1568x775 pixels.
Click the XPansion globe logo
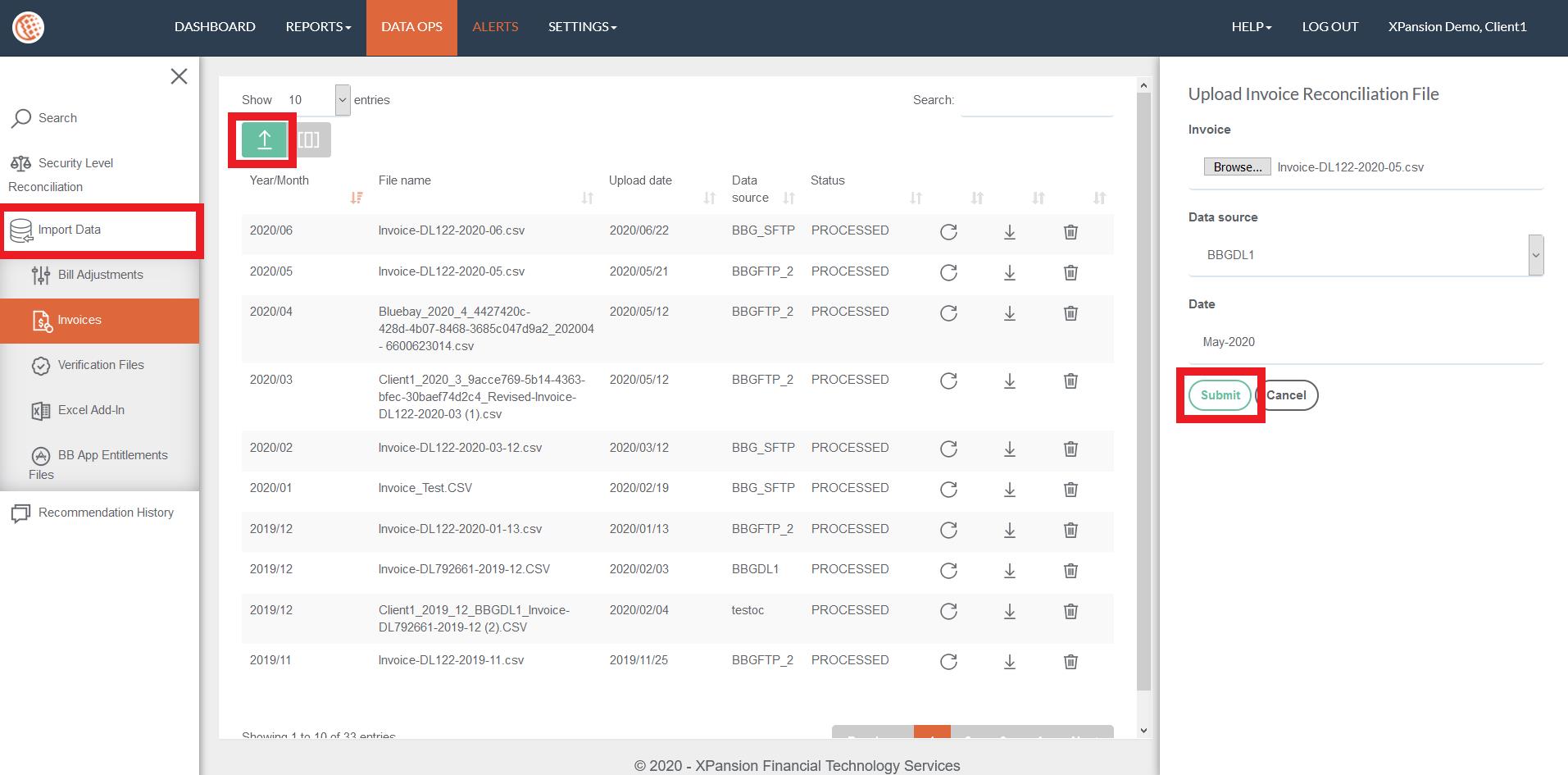[x=28, y=27]
